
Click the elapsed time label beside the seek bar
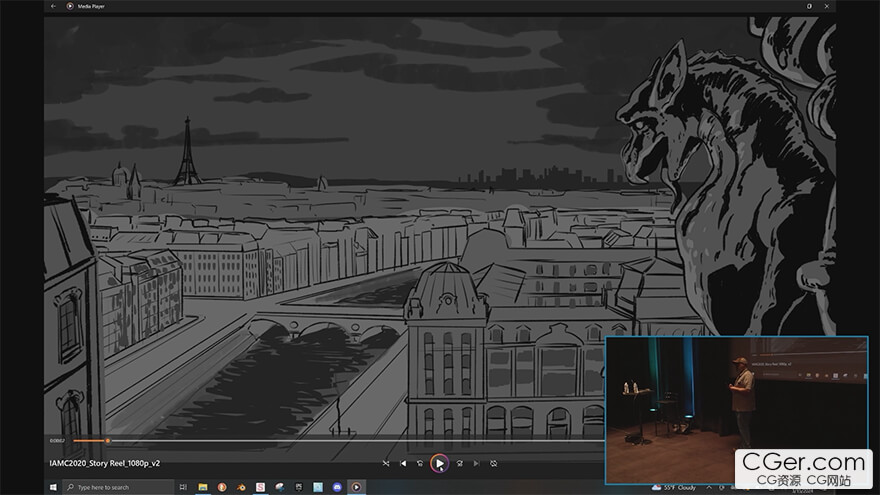57,441
